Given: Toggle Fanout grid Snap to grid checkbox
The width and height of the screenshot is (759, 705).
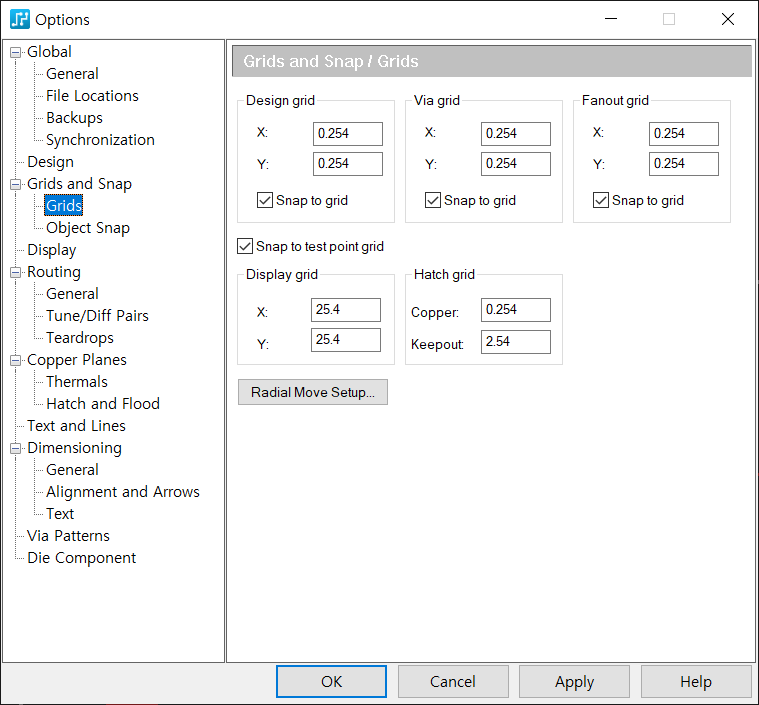Looking at the screenshot, I should click(x=601, y=200).
